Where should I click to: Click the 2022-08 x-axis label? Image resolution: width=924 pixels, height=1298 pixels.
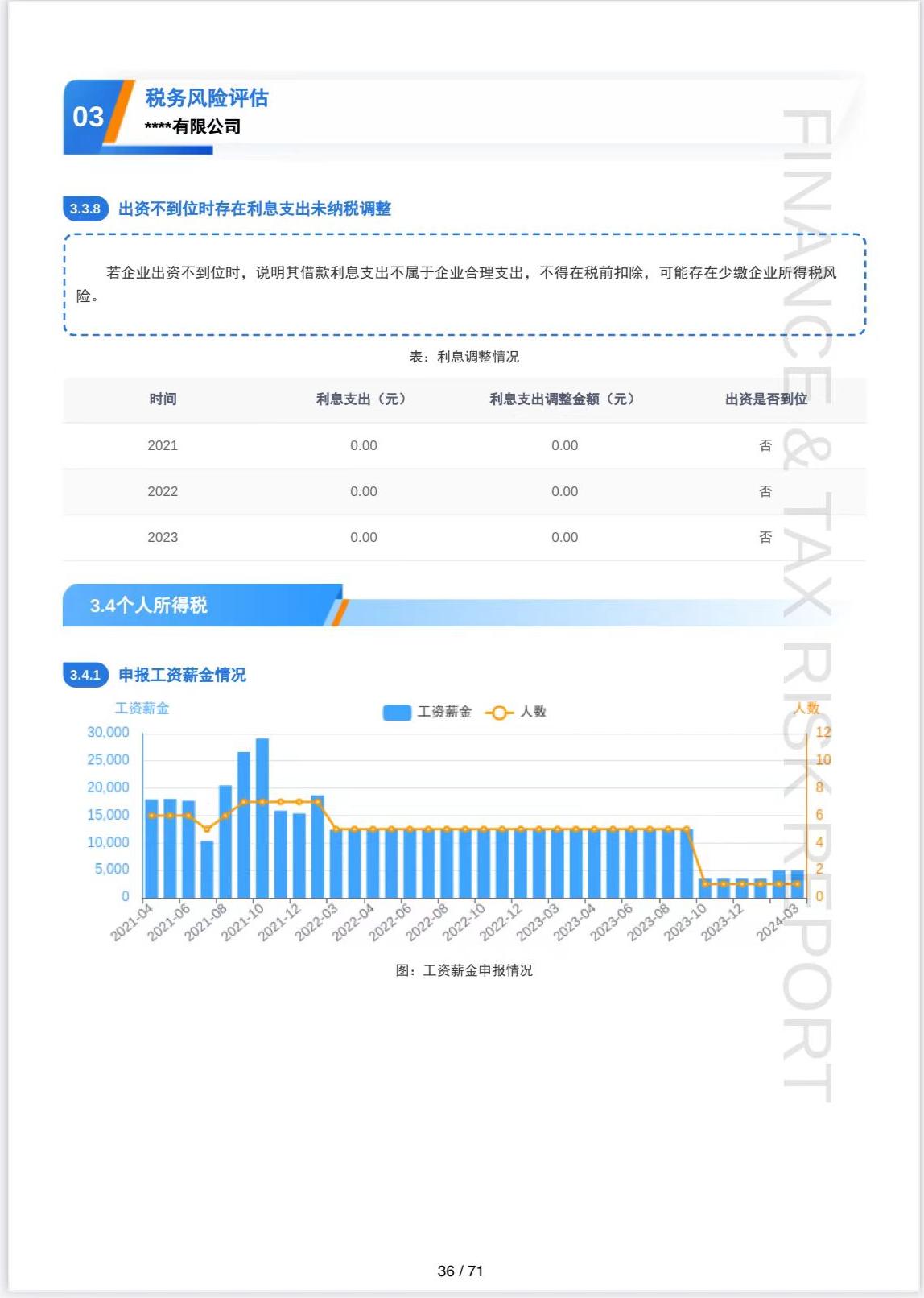pos(427,923)
